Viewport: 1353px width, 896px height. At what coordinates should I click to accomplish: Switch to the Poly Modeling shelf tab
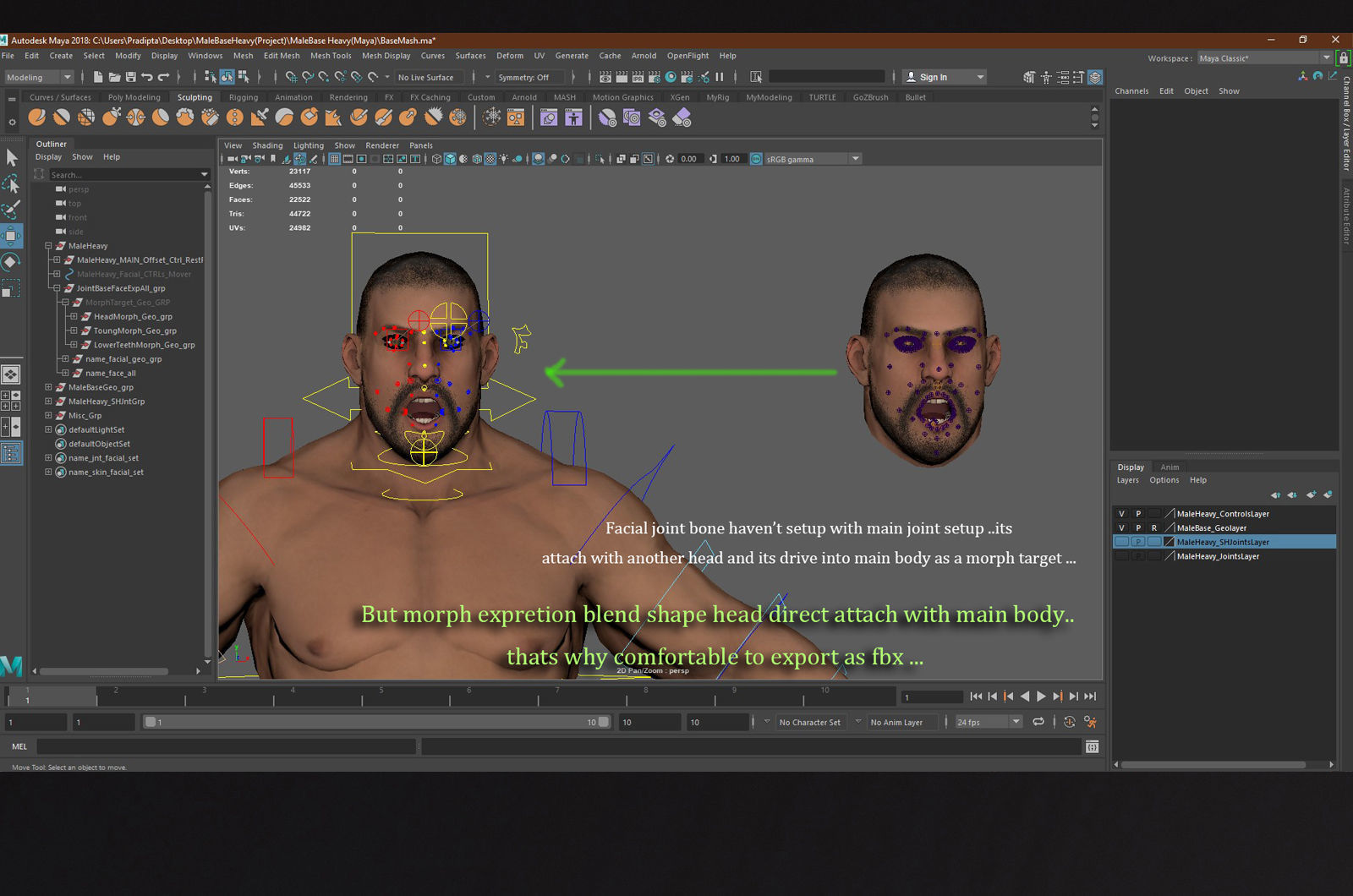(134, 97)
